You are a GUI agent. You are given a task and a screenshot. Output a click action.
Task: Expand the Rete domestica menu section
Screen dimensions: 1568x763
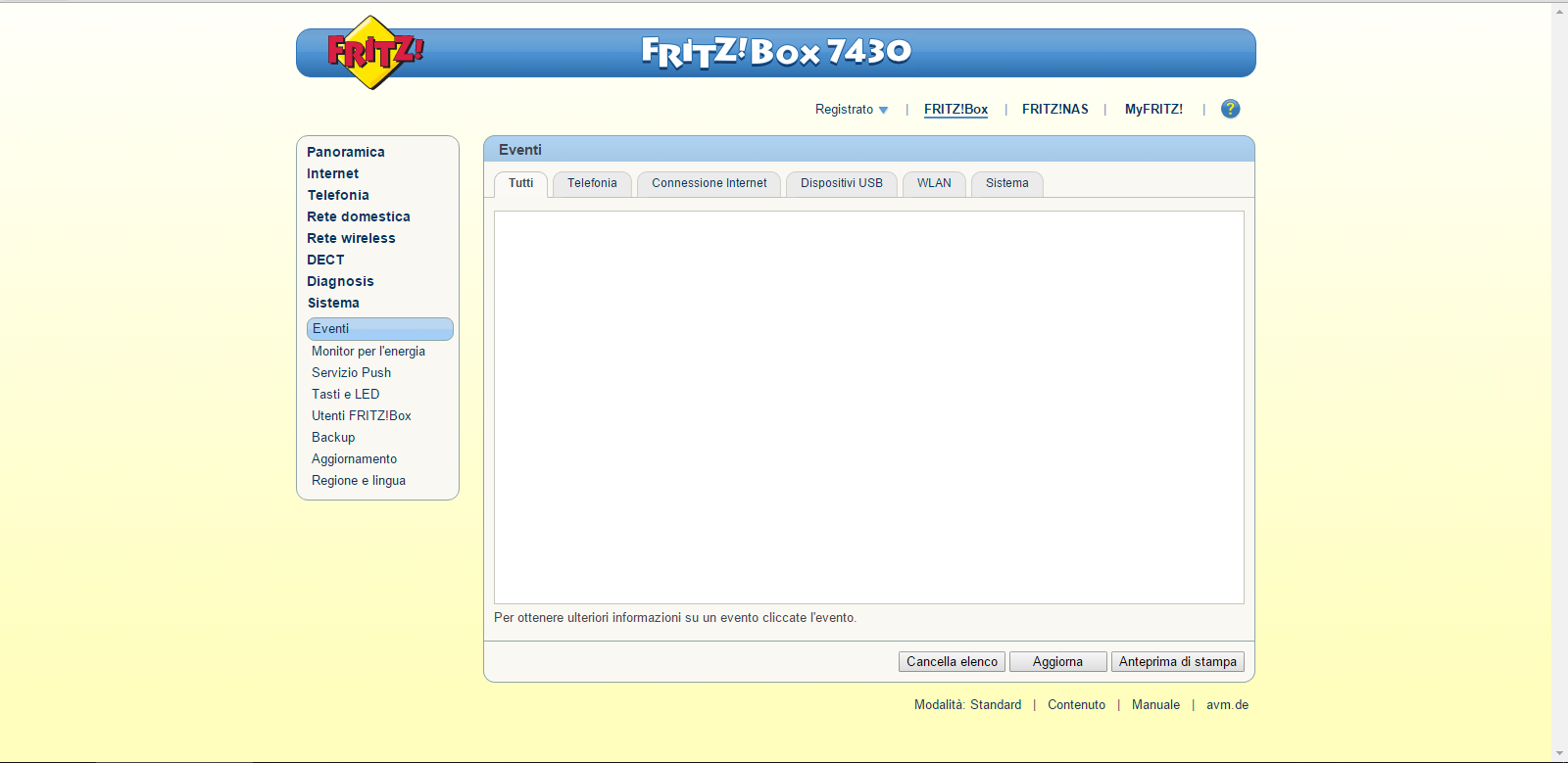(358, 216)
